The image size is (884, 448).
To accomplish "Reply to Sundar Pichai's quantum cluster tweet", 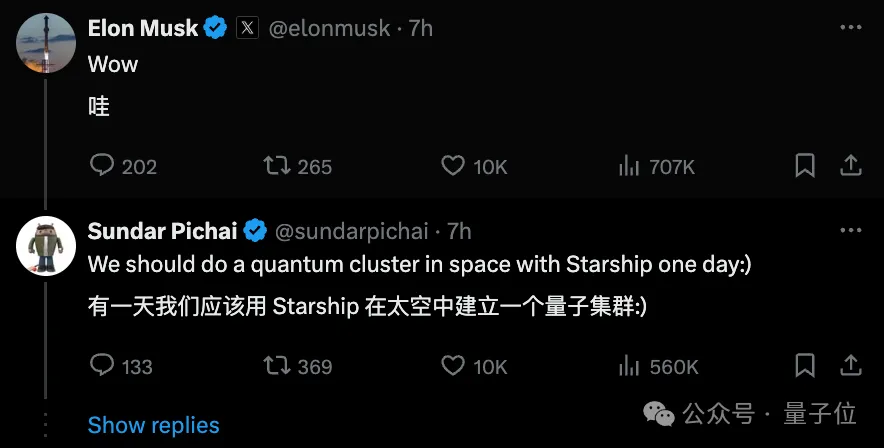I will (x=102, y=366).
